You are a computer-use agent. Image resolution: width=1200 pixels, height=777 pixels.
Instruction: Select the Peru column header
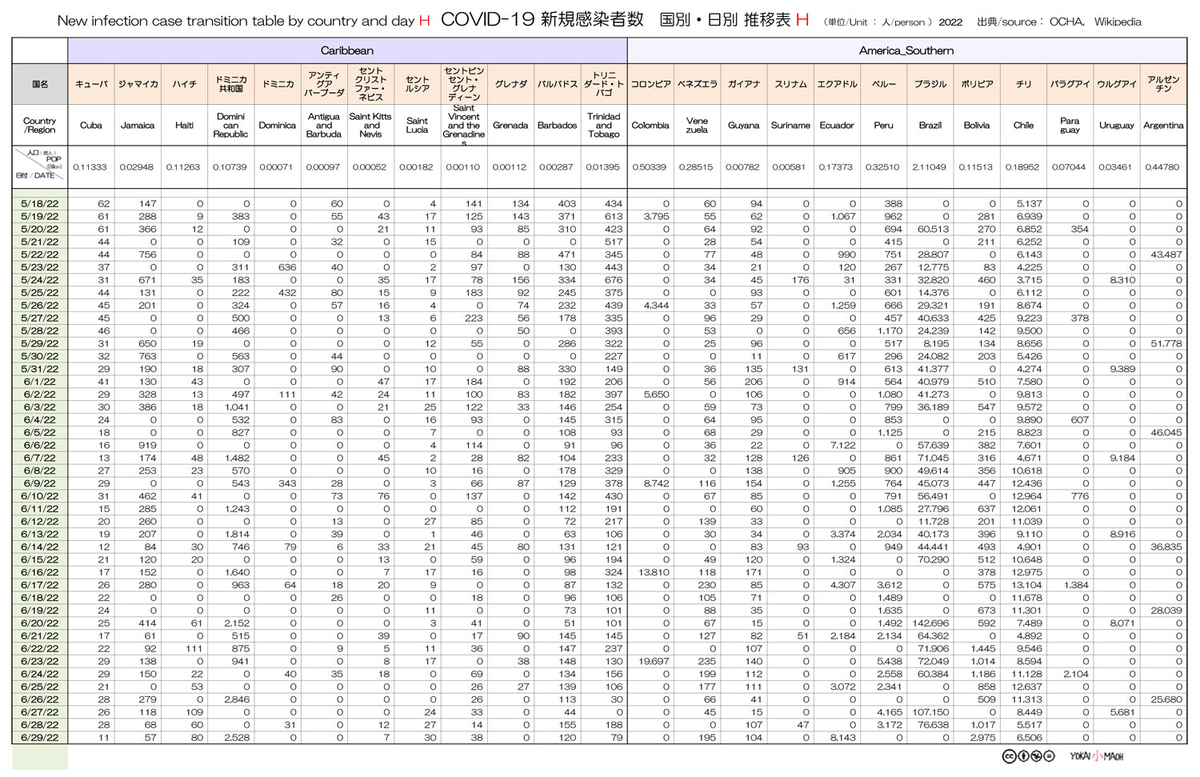point(883,125)
